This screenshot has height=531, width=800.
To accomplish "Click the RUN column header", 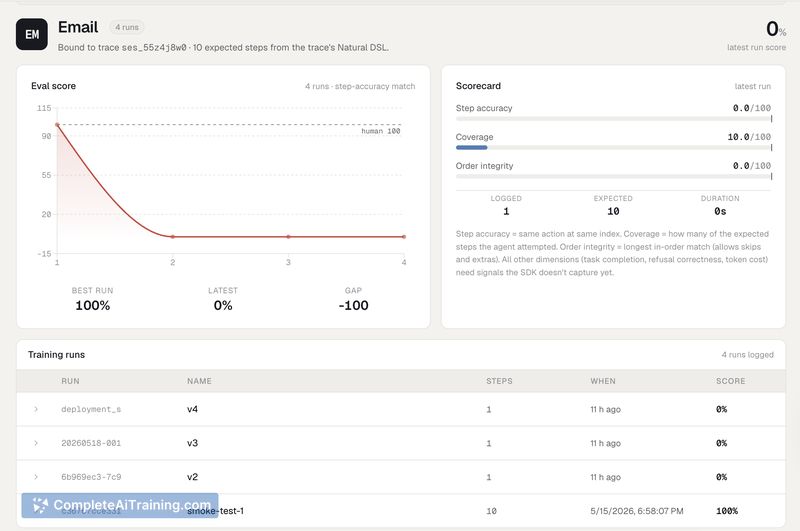I will tap(70, 381).
